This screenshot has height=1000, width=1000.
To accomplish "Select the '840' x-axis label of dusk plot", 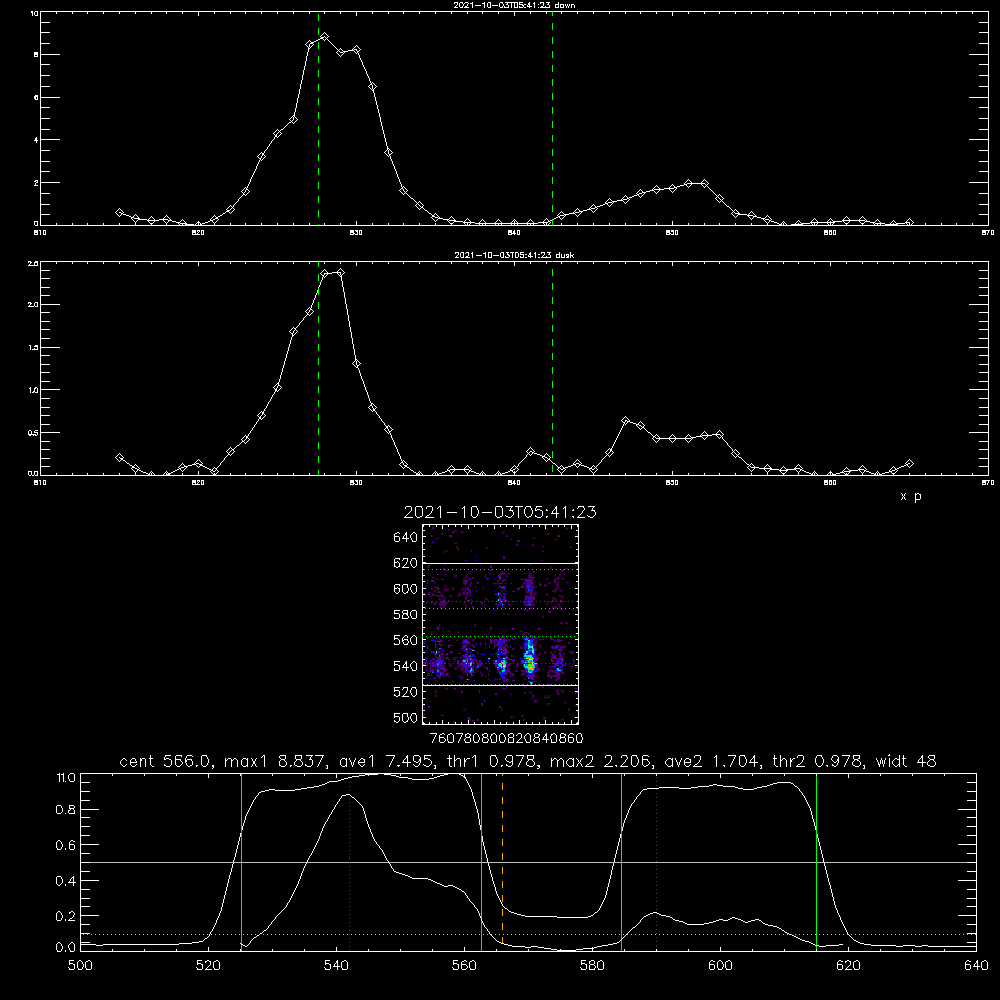I will point(514,483).
